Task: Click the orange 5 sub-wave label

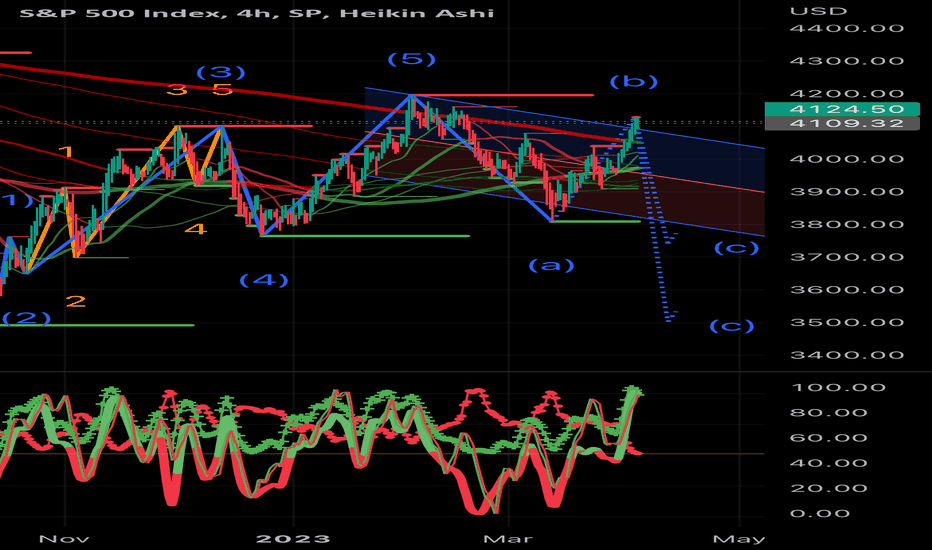Action: (x=222, y=90)
